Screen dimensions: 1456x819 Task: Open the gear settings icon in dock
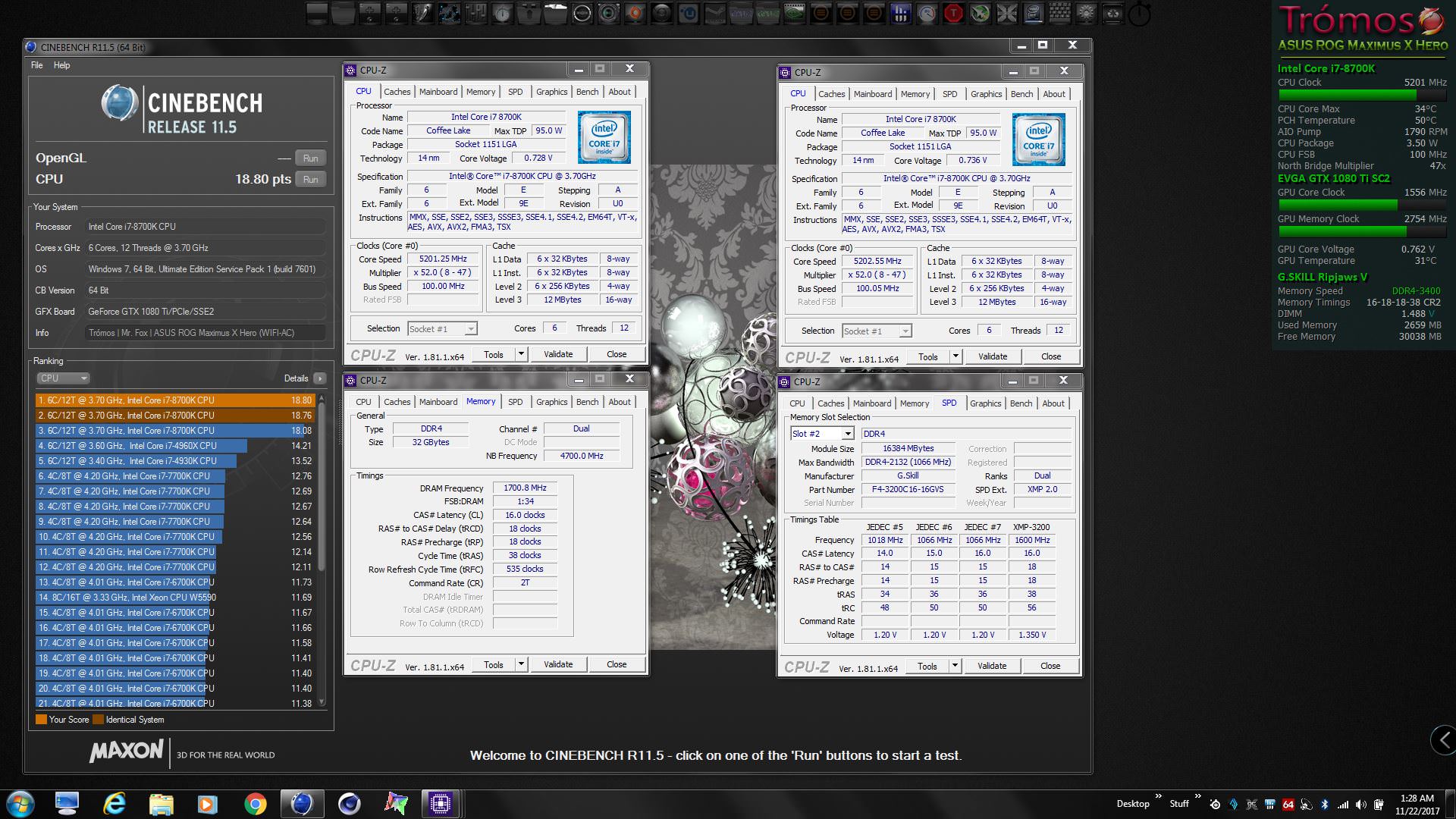click(x=1086, y=13)
